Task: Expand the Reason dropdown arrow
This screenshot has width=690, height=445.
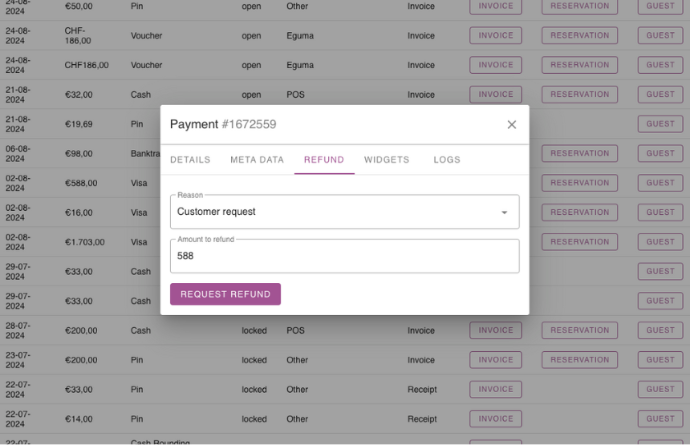Action: pos(504,212)
